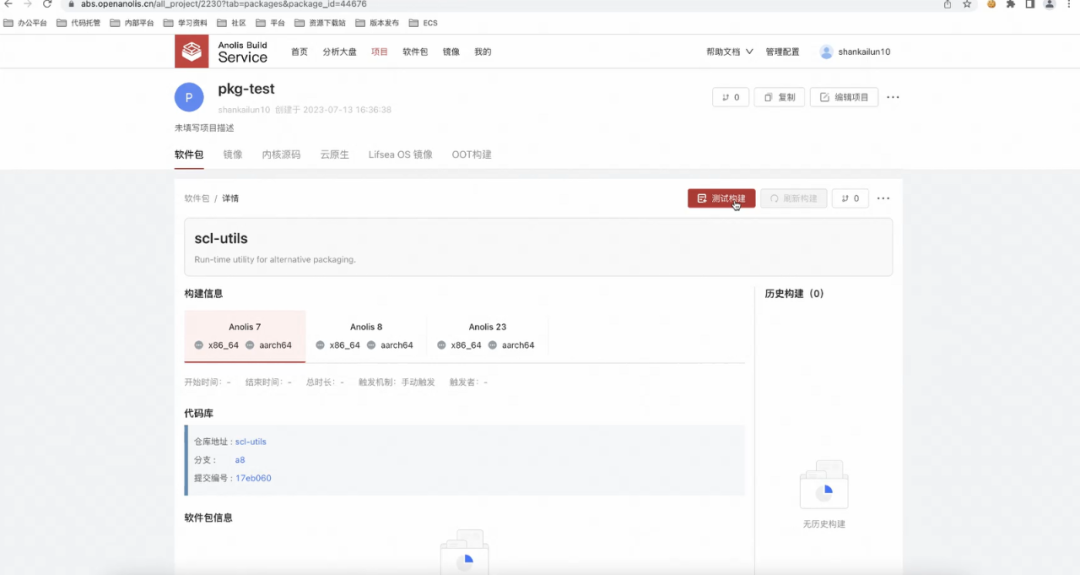Open commit 17eb060 link

(253, 478)
